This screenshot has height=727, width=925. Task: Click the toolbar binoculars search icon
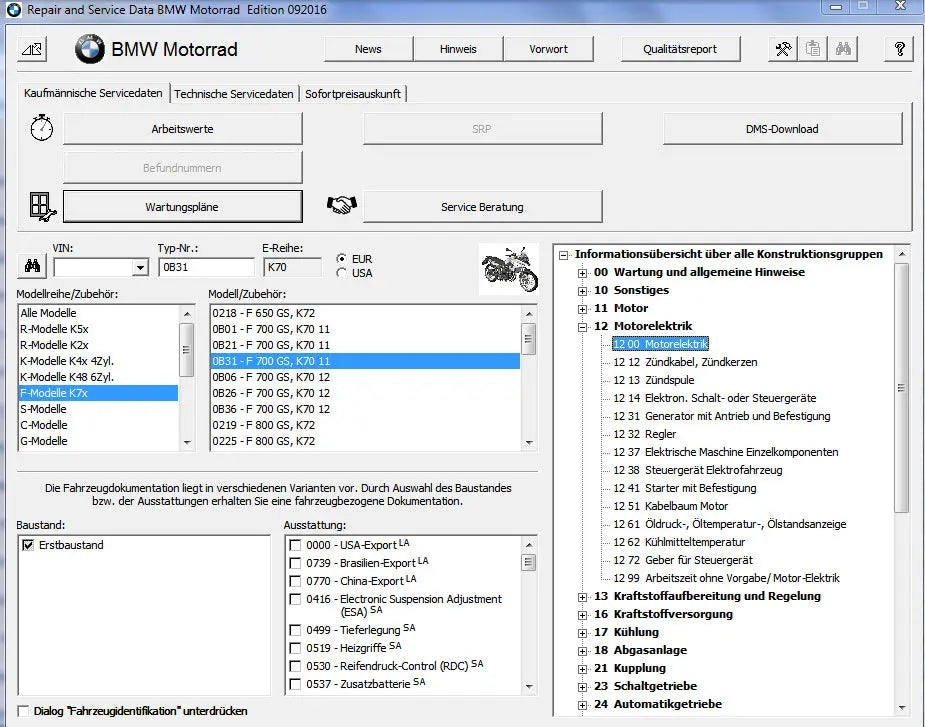click(843, 47)
